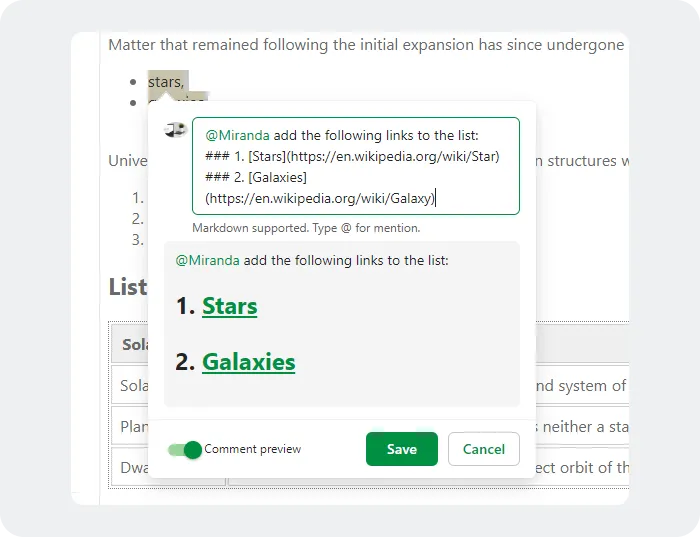Viewport: 700px width, 537px height.
Task: Click the commenter avatar icon
Action: 177,130
